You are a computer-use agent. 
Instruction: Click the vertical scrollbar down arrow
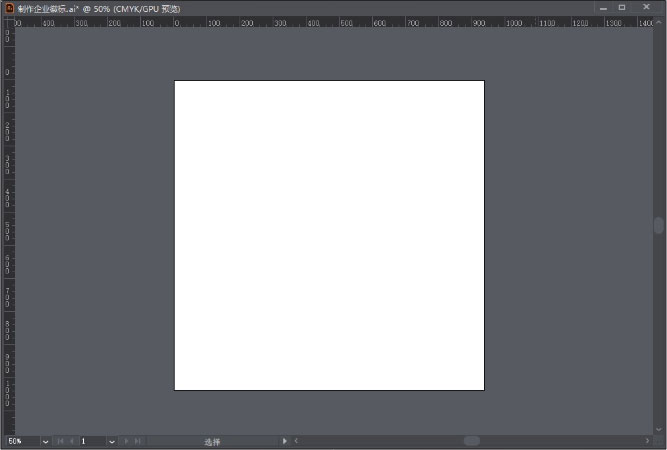(x=659, y=429)
